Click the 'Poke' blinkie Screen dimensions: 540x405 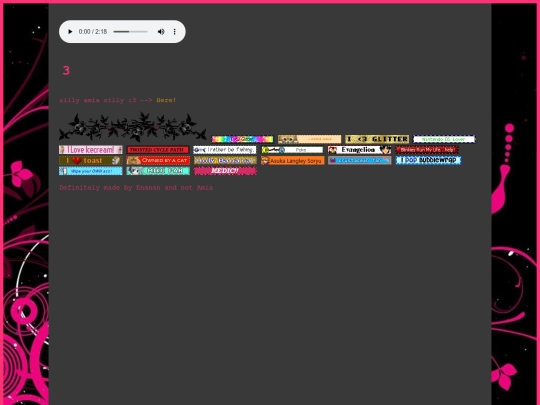click(292, 150)
